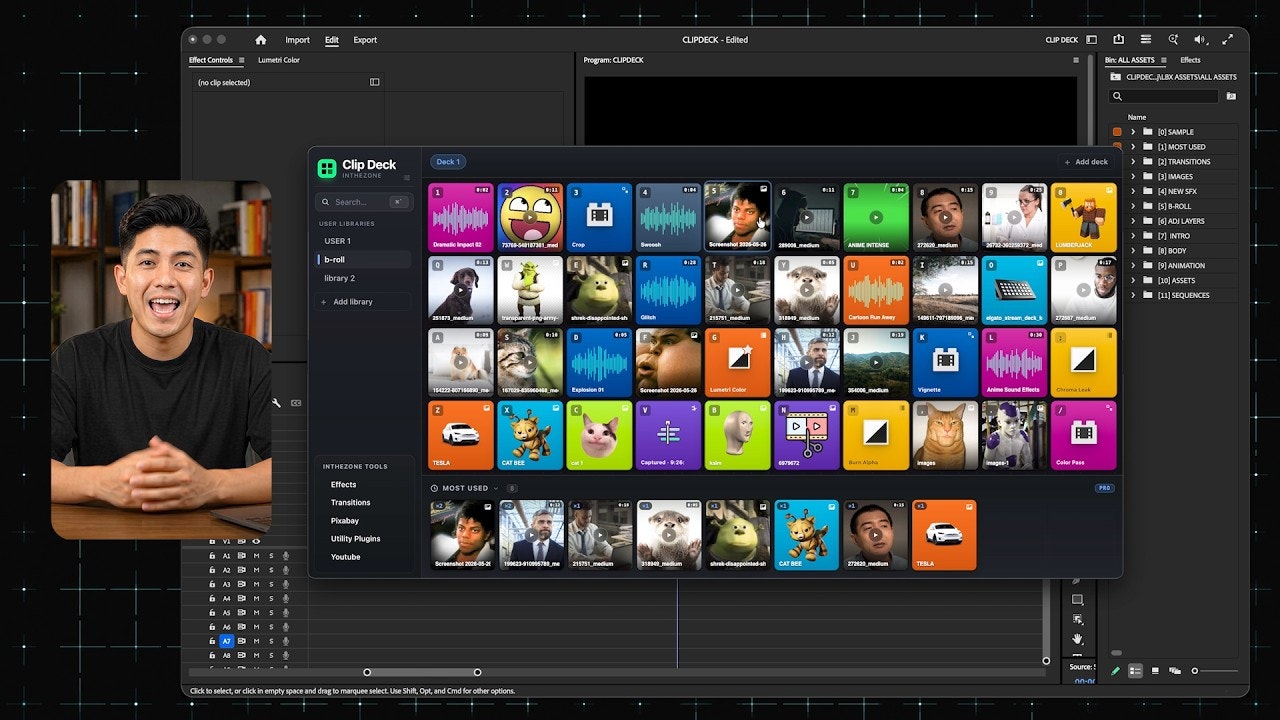Enable voice-over record on track A5
Image resolution: width=1280 pixels, height=720 pixels.
[286, 613]
